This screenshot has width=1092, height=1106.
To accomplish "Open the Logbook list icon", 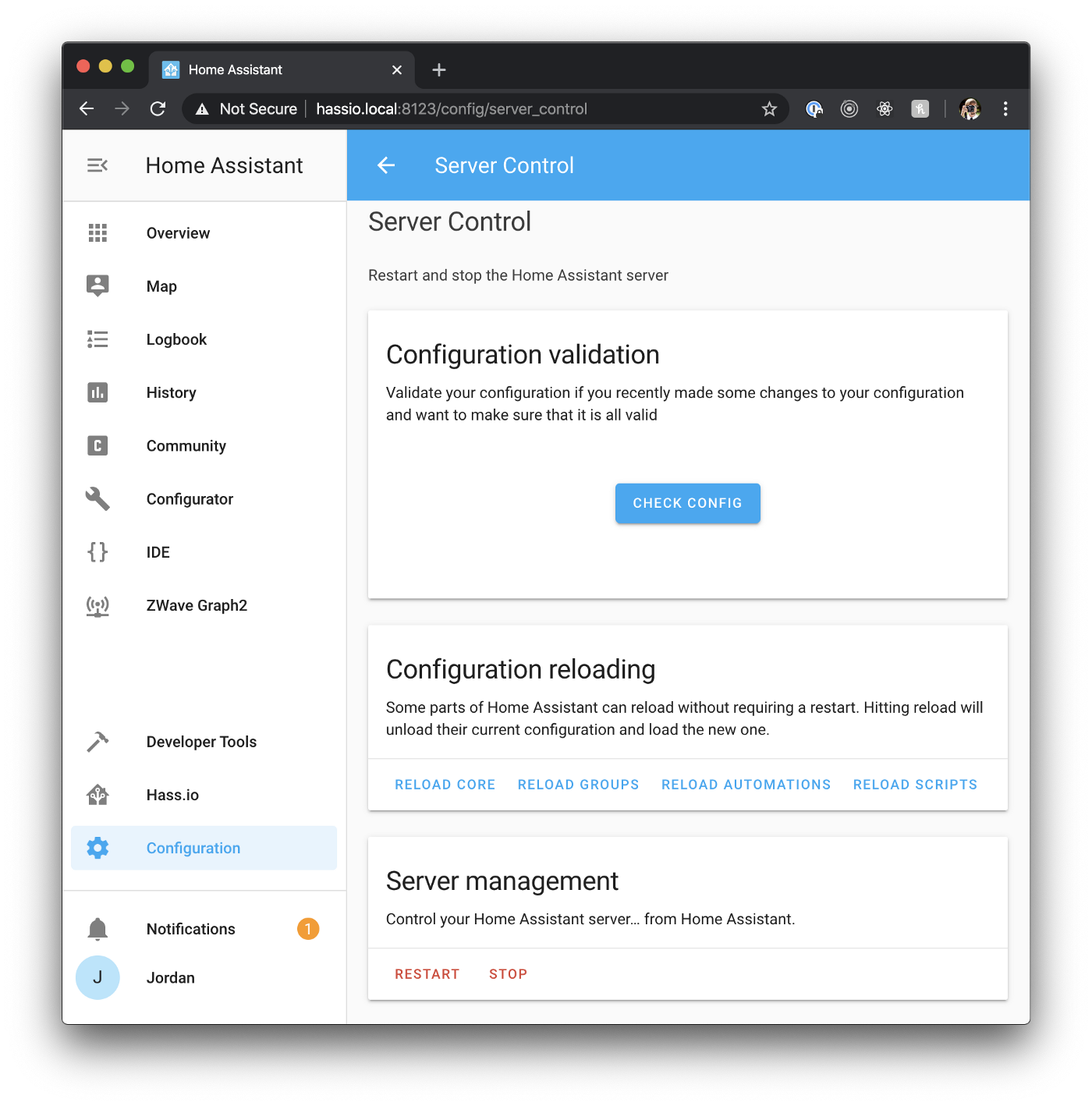I will coord(97,339).
